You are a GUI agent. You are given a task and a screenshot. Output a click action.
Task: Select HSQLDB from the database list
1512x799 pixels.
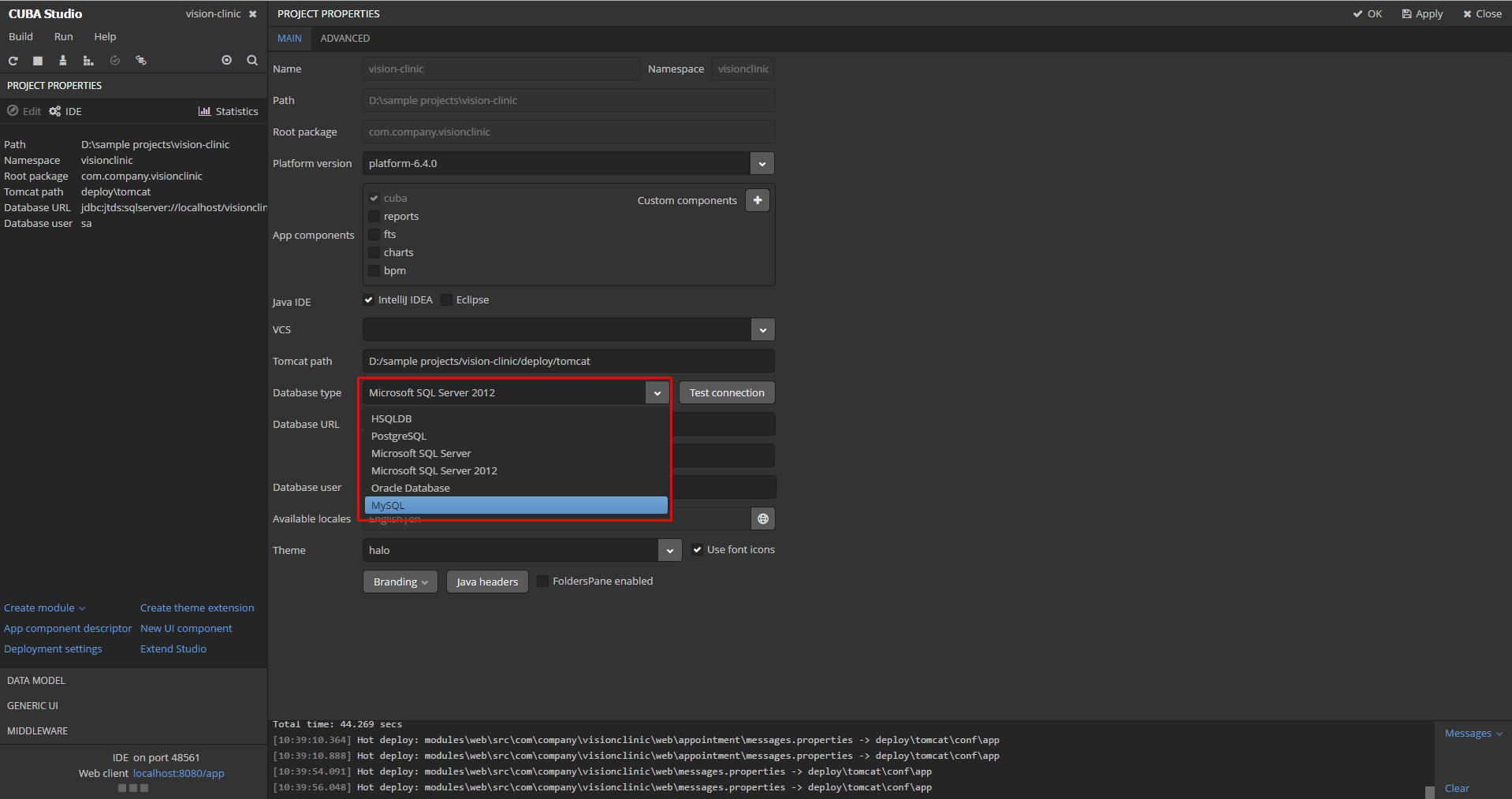[516, 419]
